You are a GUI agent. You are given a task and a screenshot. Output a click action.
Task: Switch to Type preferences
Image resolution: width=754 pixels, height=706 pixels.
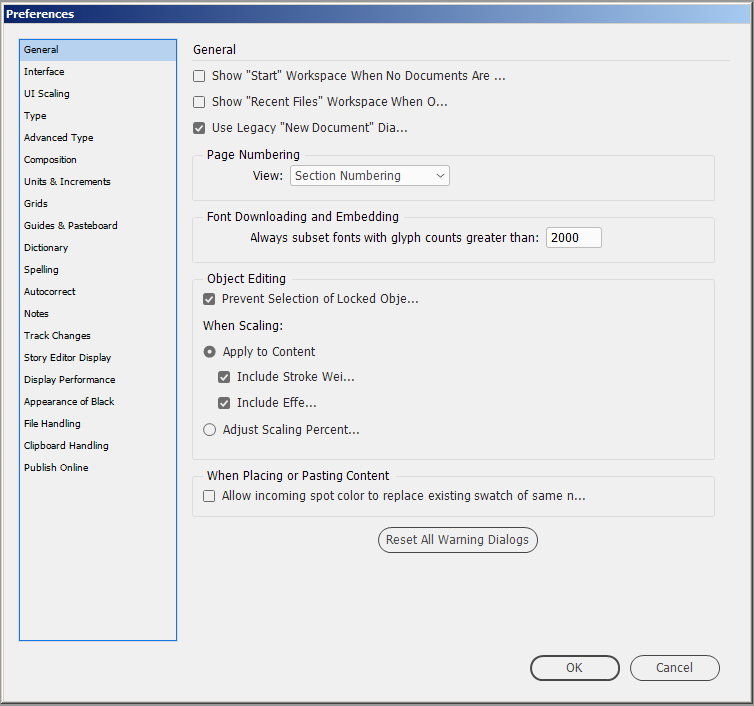tap(98, 116)
